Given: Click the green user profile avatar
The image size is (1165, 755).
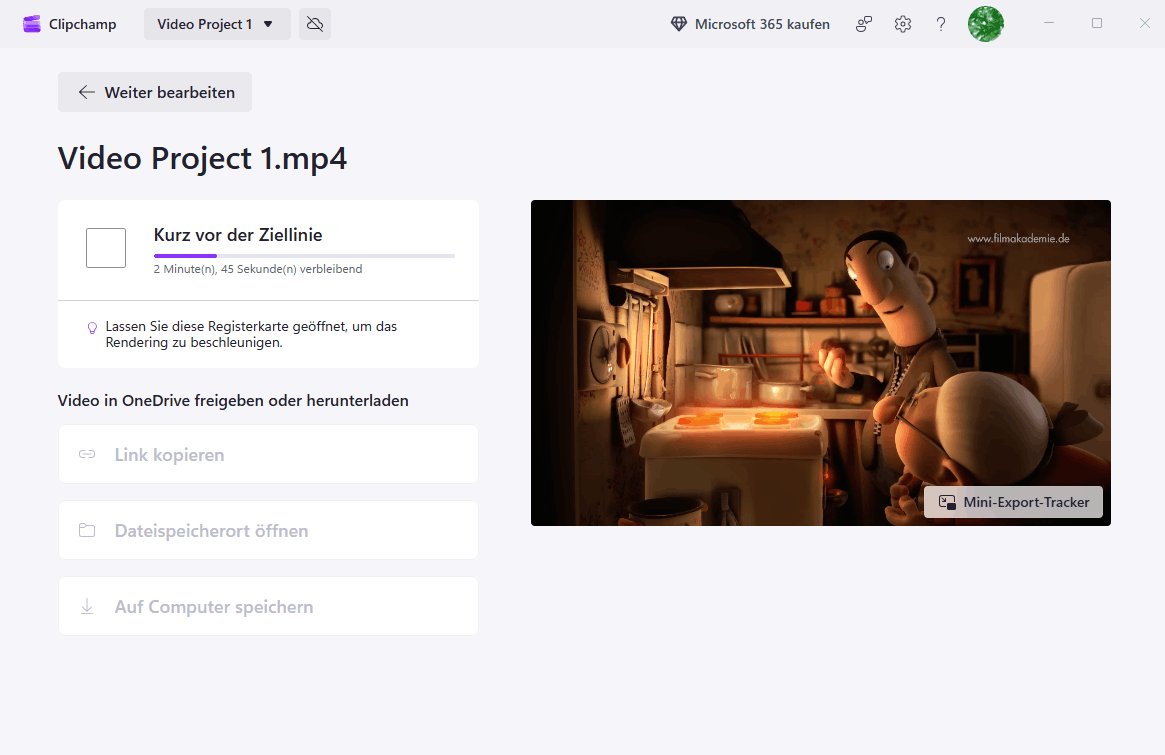Looking at the screenshot, I should 985,24.
